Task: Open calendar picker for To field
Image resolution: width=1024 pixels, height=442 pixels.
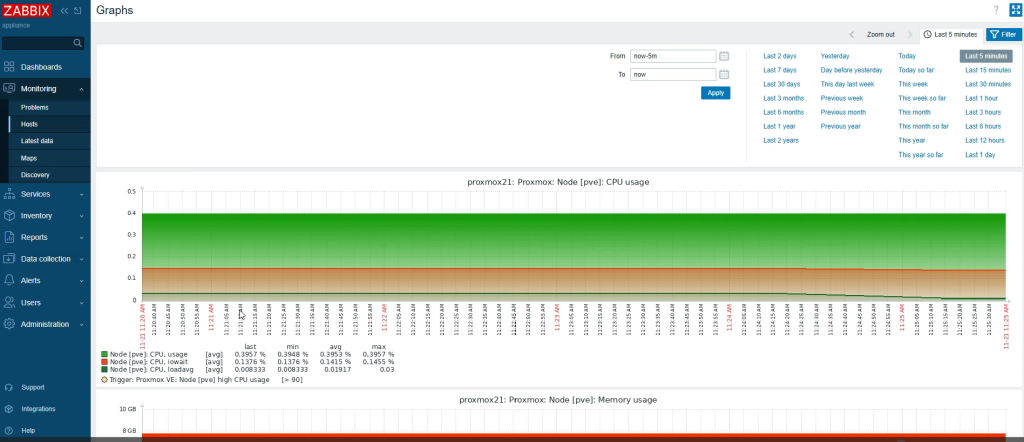Action: click(724, 74)
